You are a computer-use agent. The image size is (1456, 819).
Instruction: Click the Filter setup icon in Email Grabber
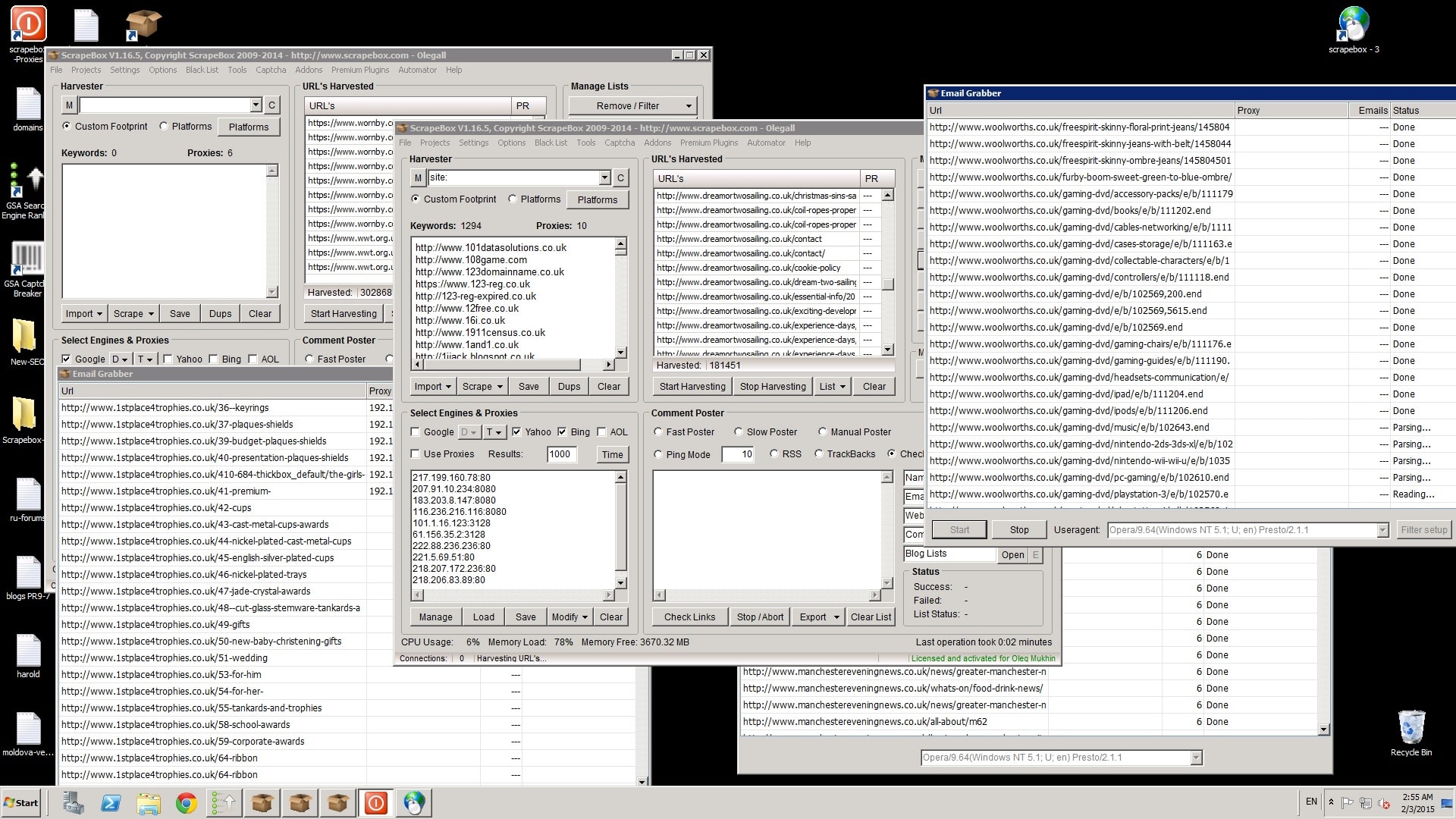coord(1422,529)
